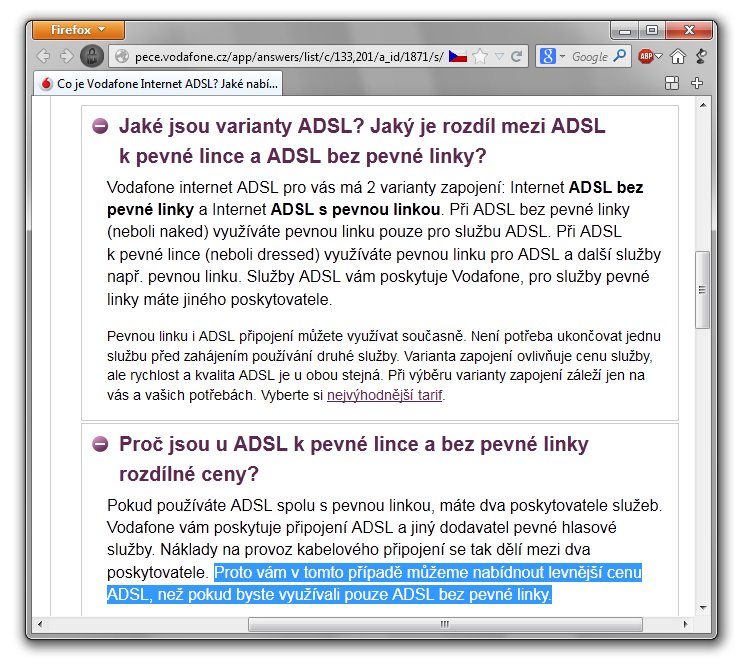Image resolution: width=747 pixels, height=668 pixels.
Task: Open a new tab with the plus icon
Action: click(x=697, y=83)
